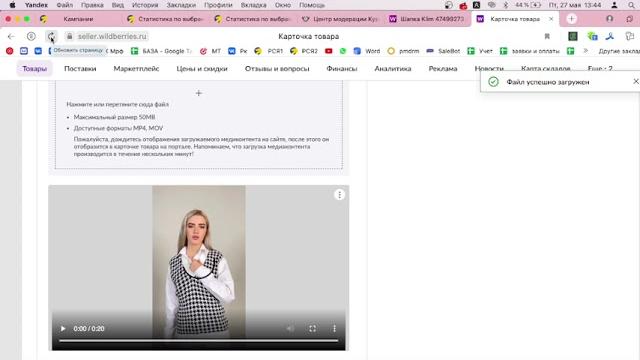The height and width of the screenshot is (360, 640).
Task: Open the Вкладка menu
Action: click(x=253, y=5)
